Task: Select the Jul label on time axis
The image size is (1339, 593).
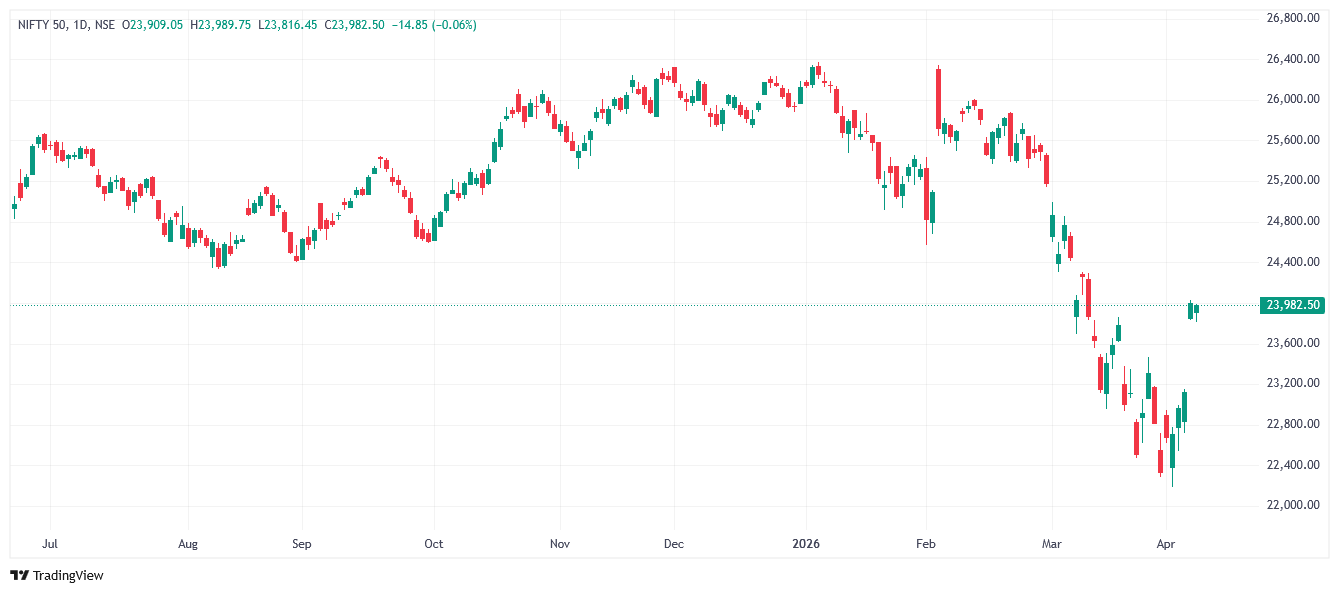Action: click(x=50, y=545)
